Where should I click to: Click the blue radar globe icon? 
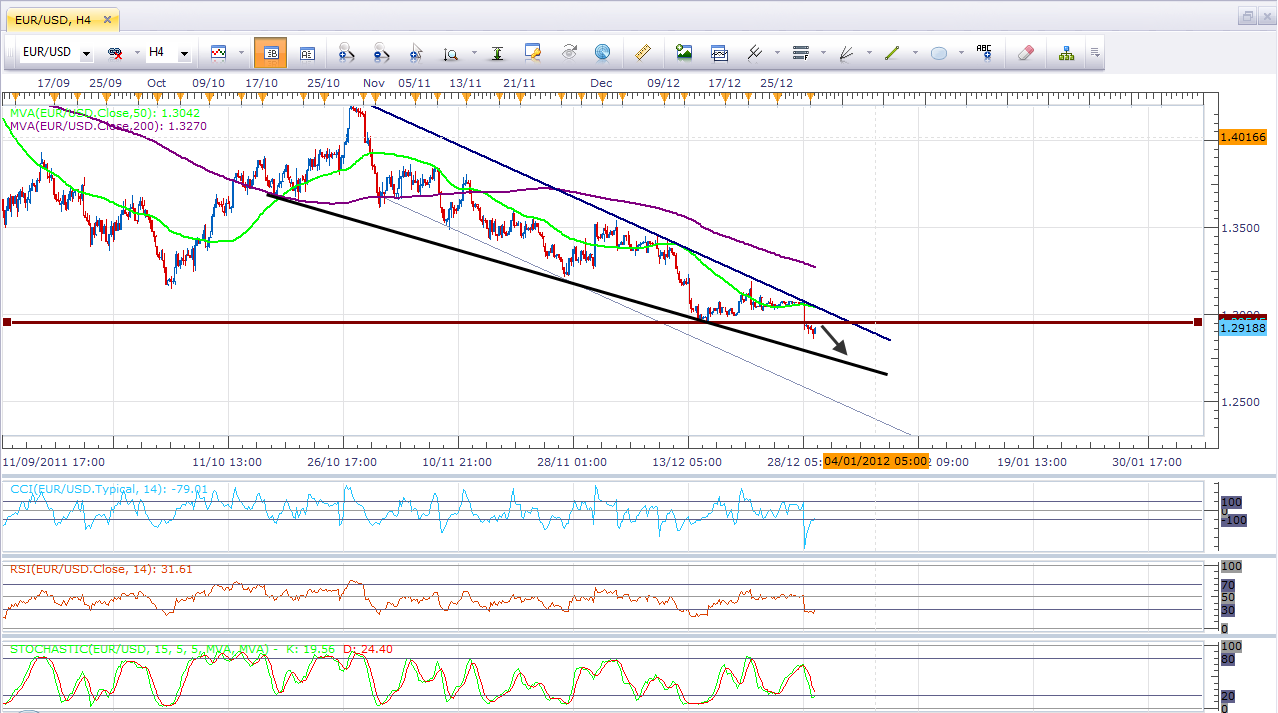point(602,52)
